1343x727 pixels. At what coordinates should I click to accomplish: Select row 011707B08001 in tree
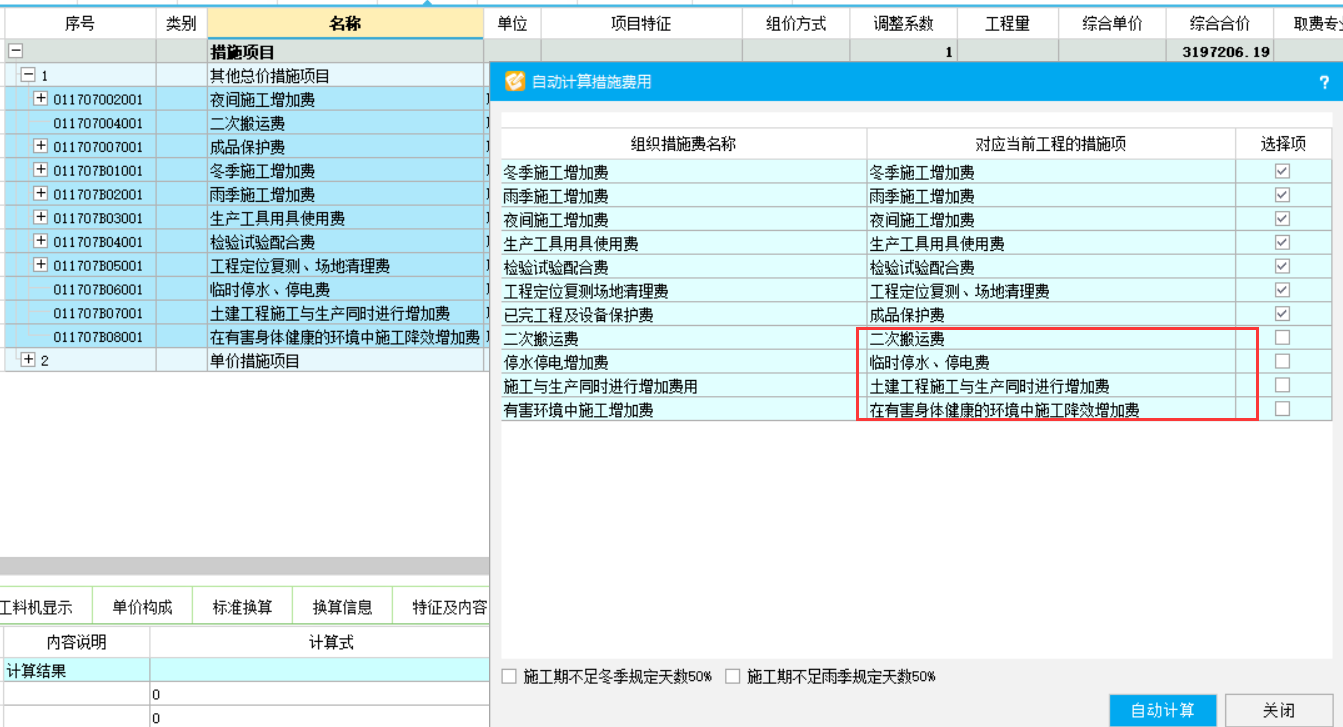click(x=245, y=337)
